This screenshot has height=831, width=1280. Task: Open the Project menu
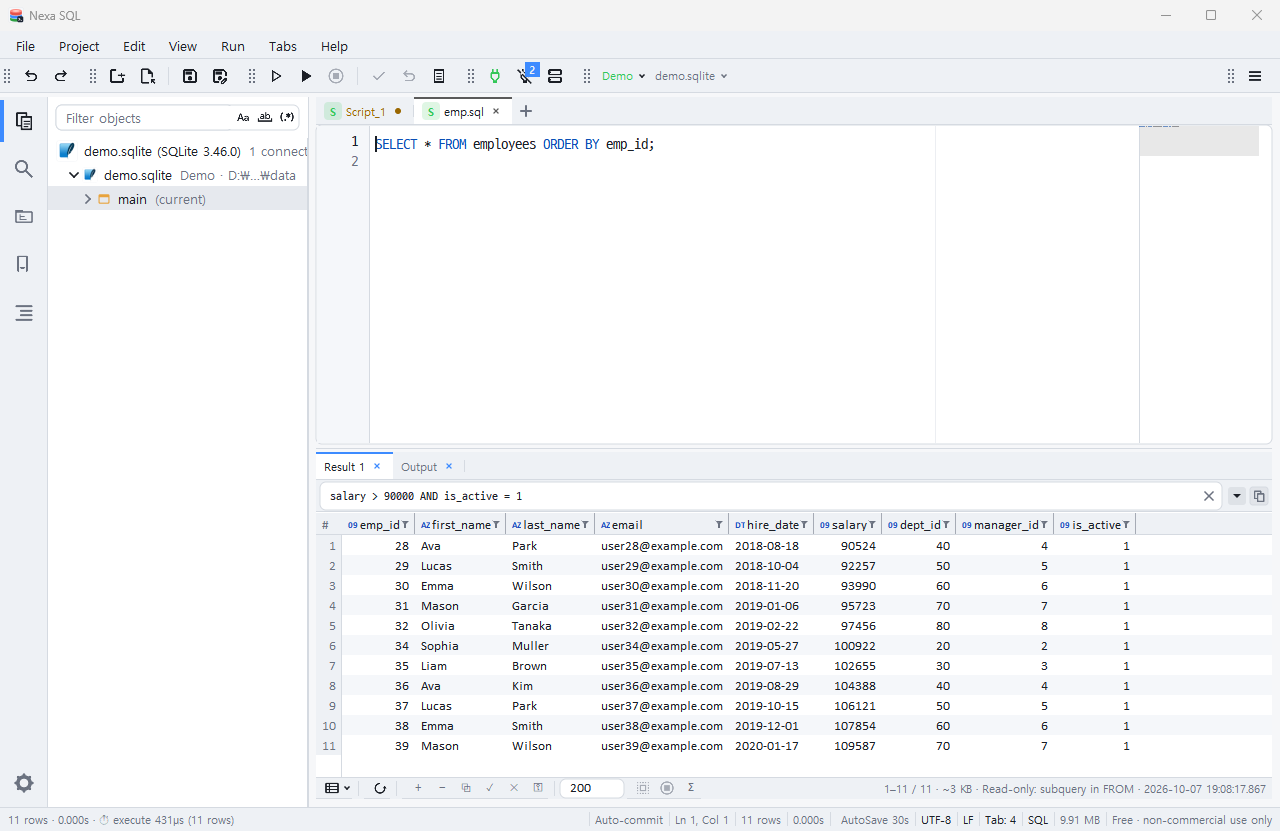click(79, 46)
